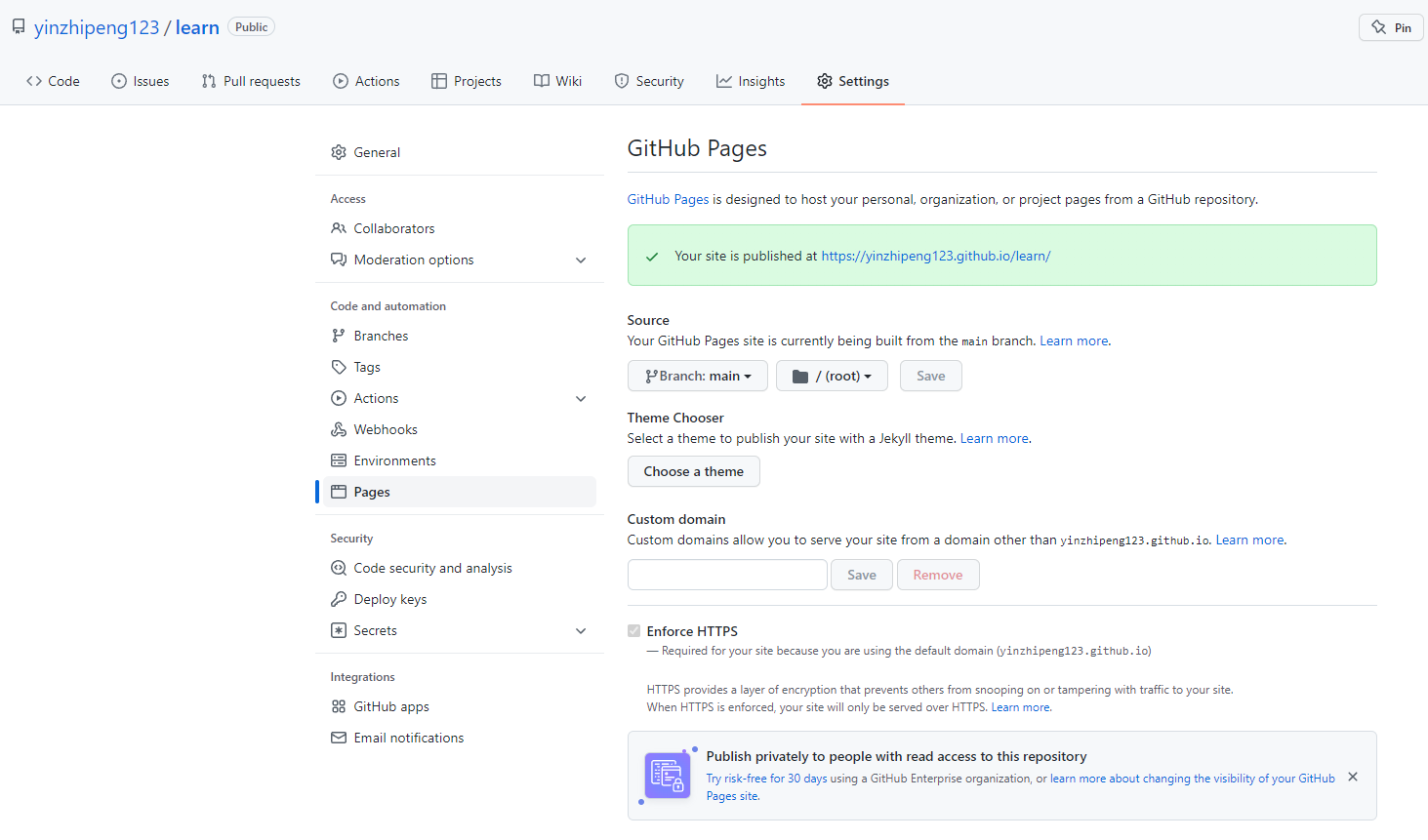
Task: Click the Wiki book icon
Action: pos(542,81)
